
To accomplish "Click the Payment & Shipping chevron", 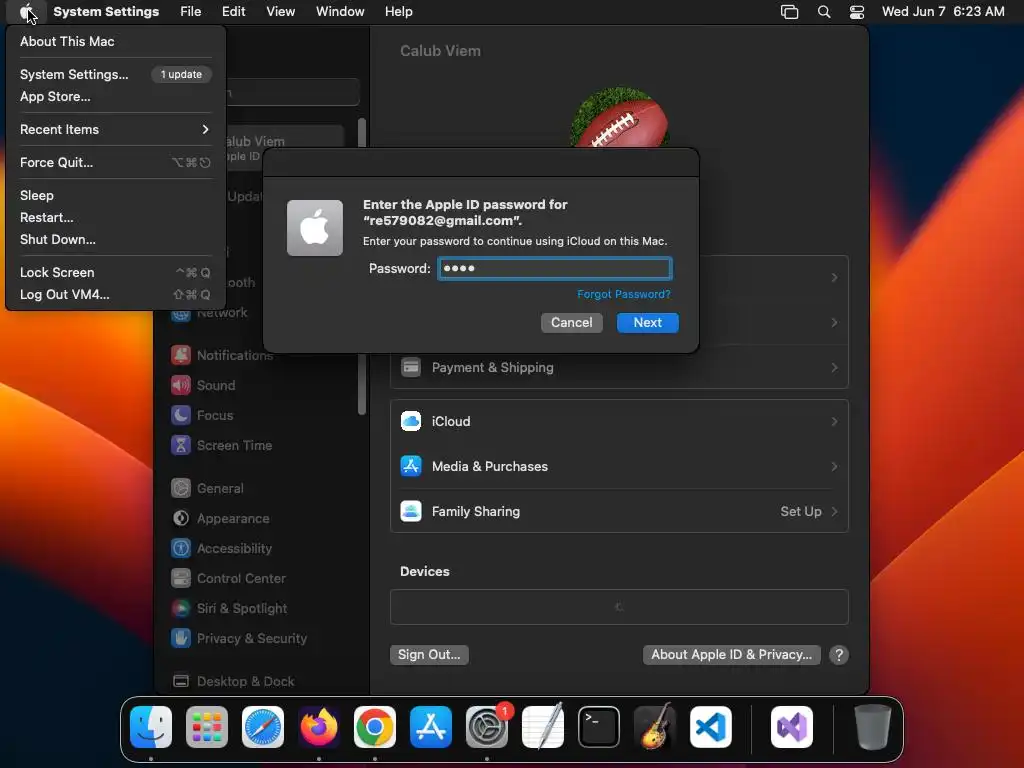I will click(834, 368).
